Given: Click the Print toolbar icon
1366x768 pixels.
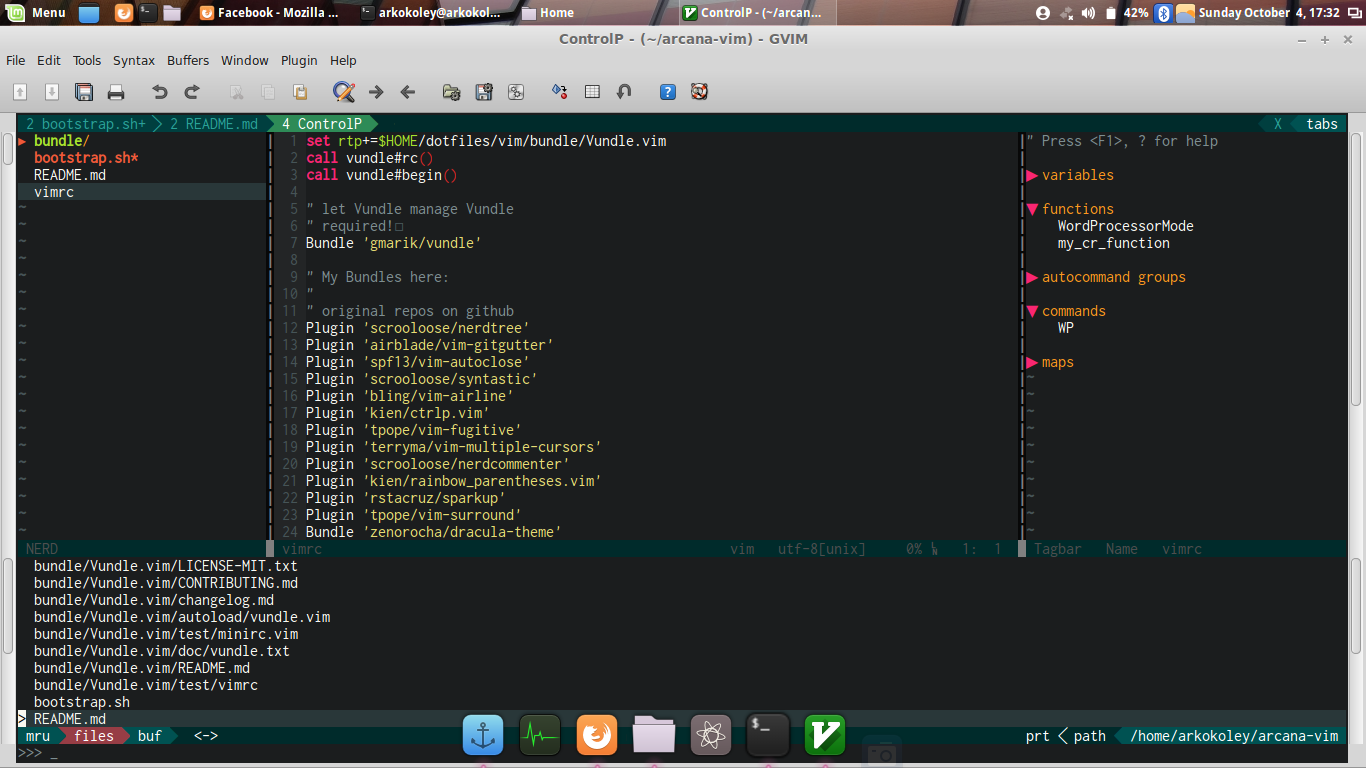Looking at the screenshot, I should click(116, 92).
